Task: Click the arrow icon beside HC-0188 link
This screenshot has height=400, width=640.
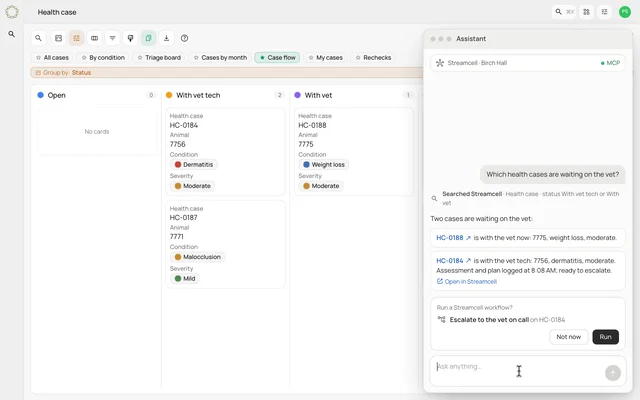Action: click(x=468, y=238)
